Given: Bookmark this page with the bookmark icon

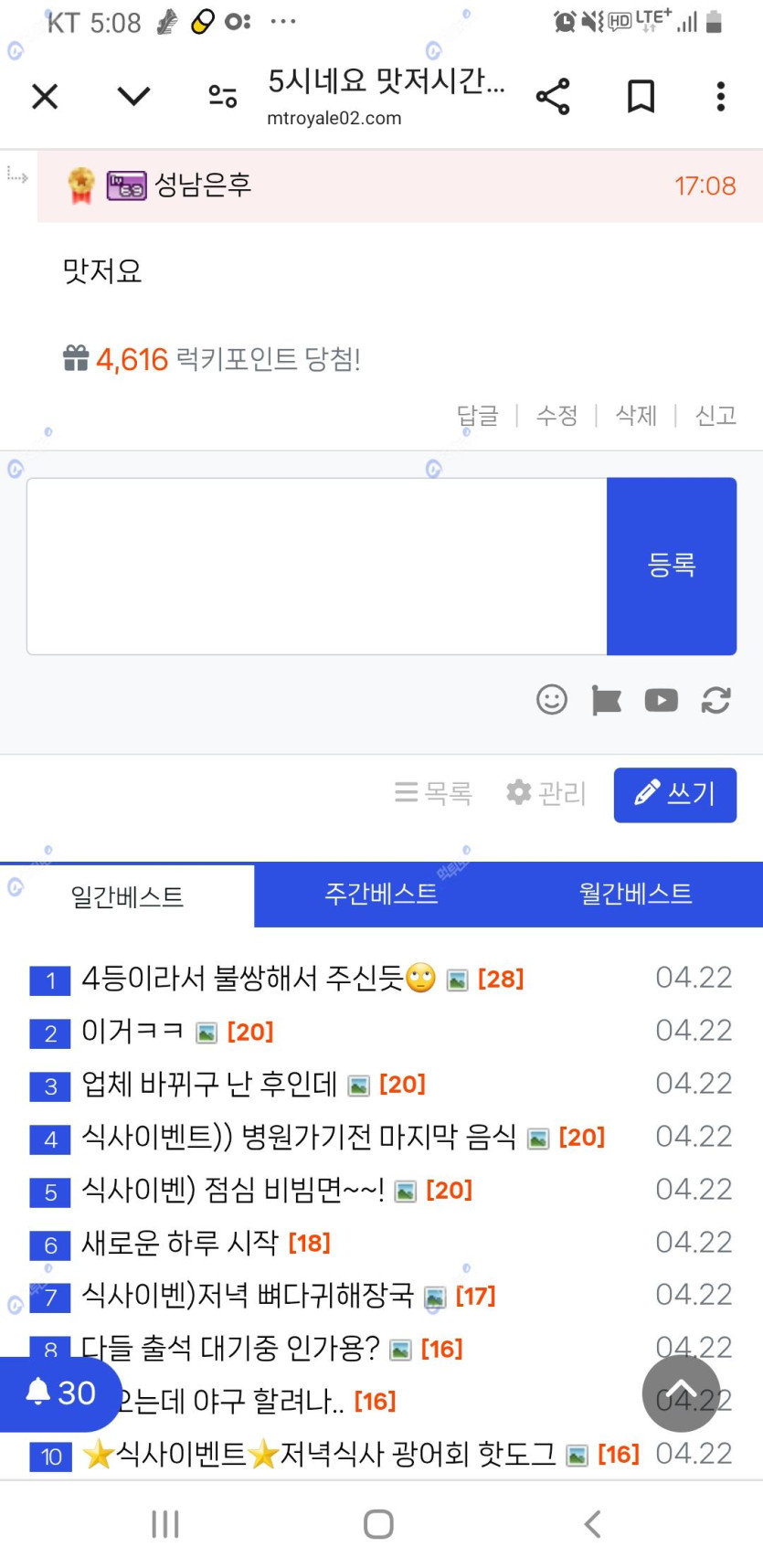Looking at the screenshot, I should [641, 96].
